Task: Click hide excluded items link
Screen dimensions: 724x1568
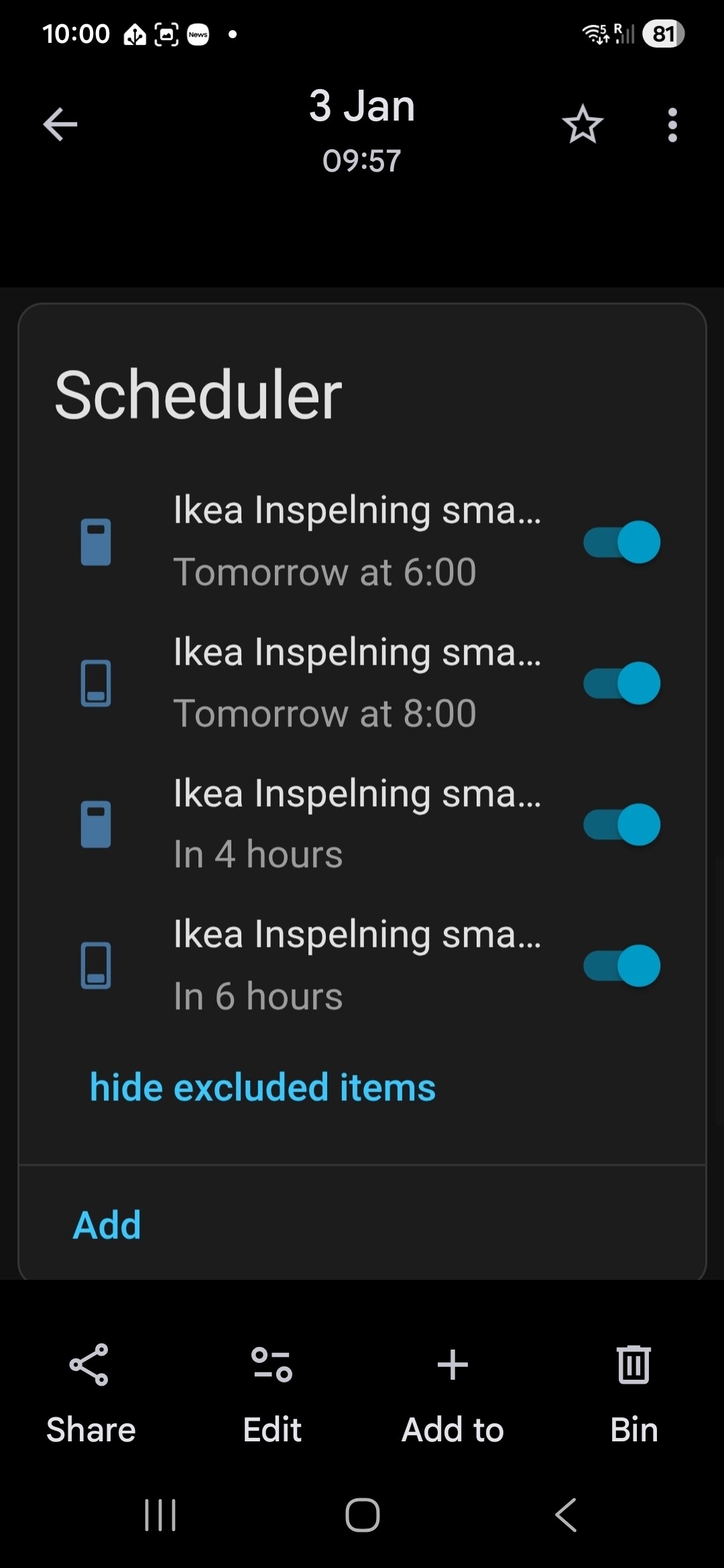Action: click(263, 1087)
